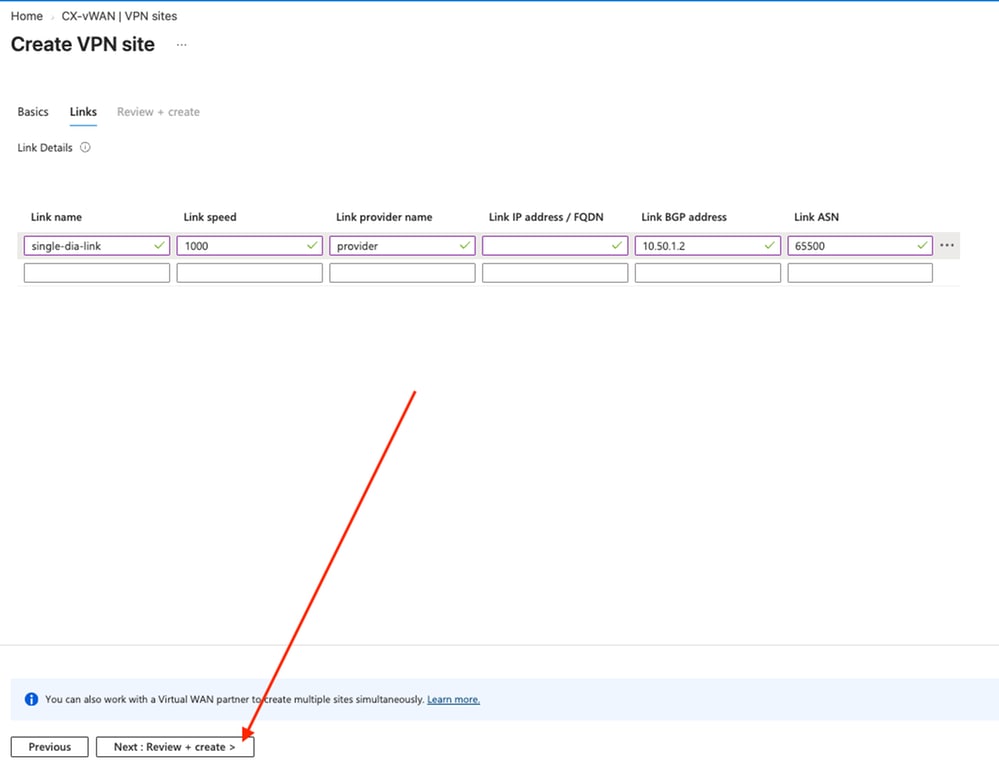Click the Link ASN field showing 65500

click(860, 245)
